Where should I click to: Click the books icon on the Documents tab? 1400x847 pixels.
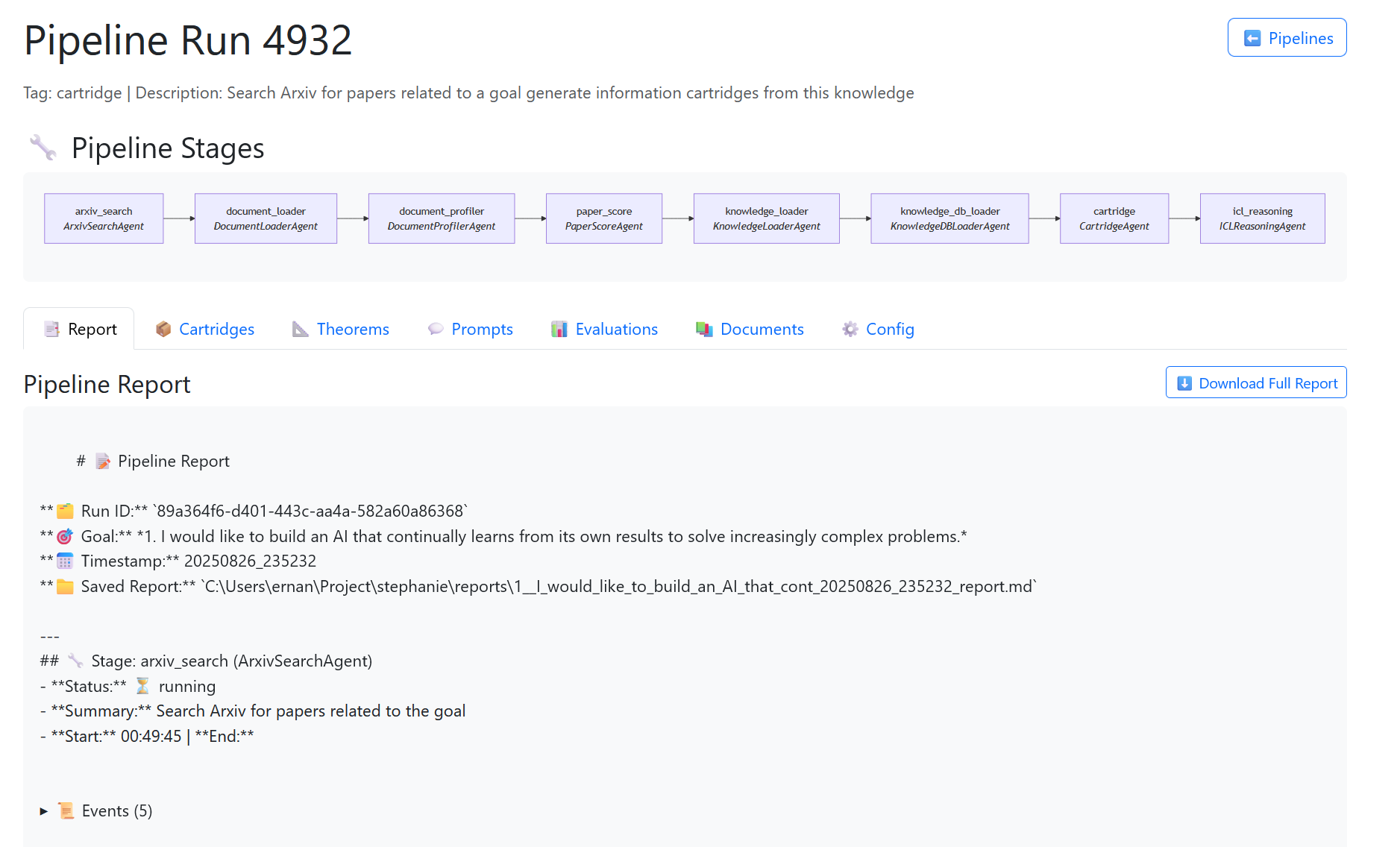[704, 329]
